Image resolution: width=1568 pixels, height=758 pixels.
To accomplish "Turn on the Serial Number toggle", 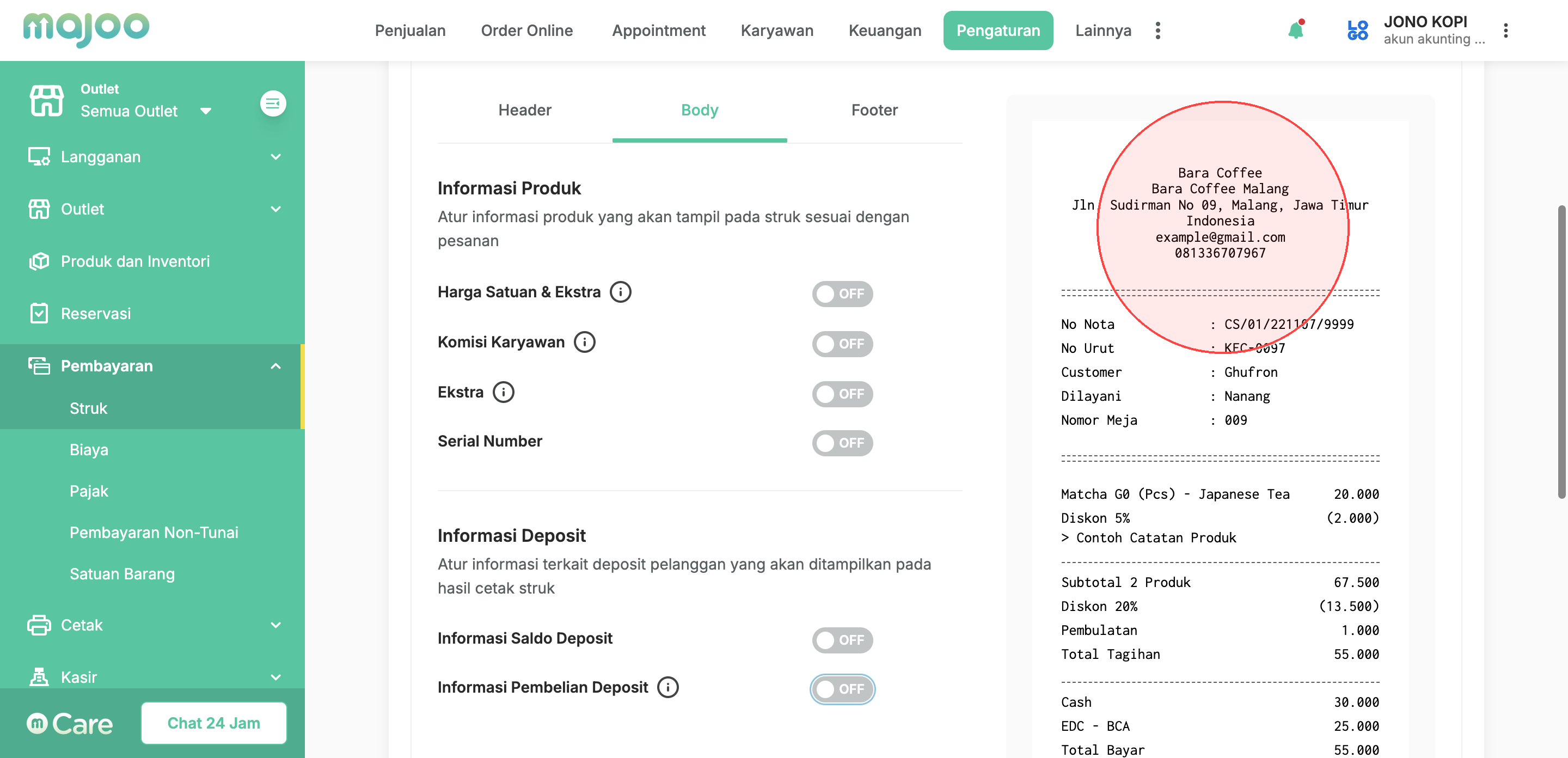I will coord(842,443).
